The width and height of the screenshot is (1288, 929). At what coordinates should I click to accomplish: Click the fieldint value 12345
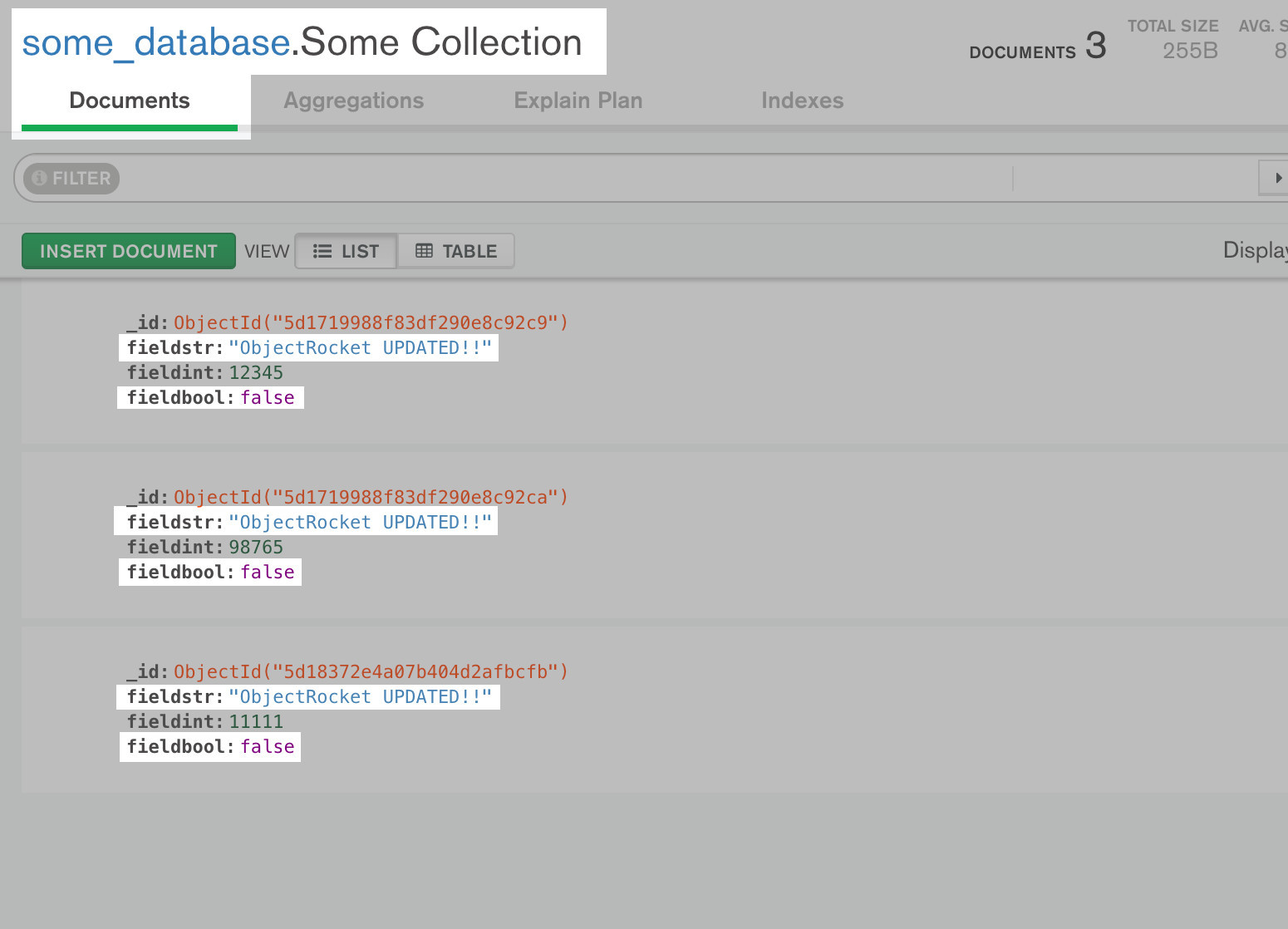coord(256,372)
